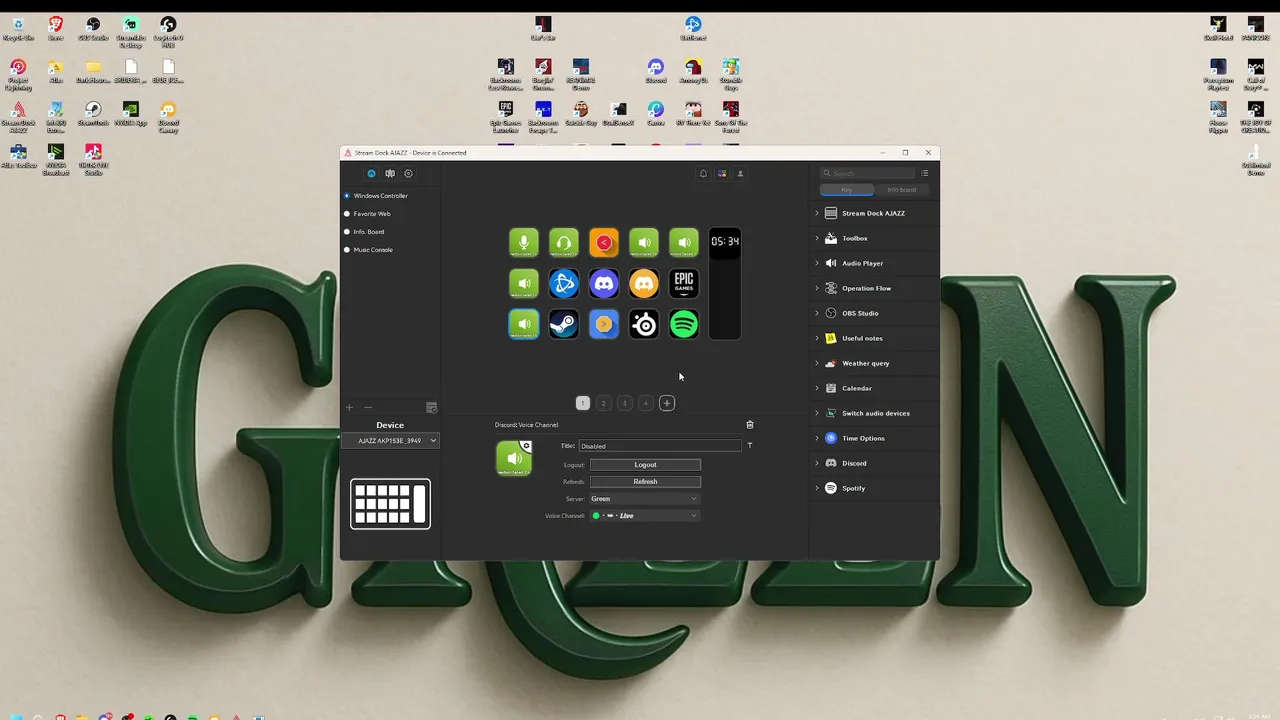Select the Windows Controller profile

pyautogui.click(x=380, y=196)
